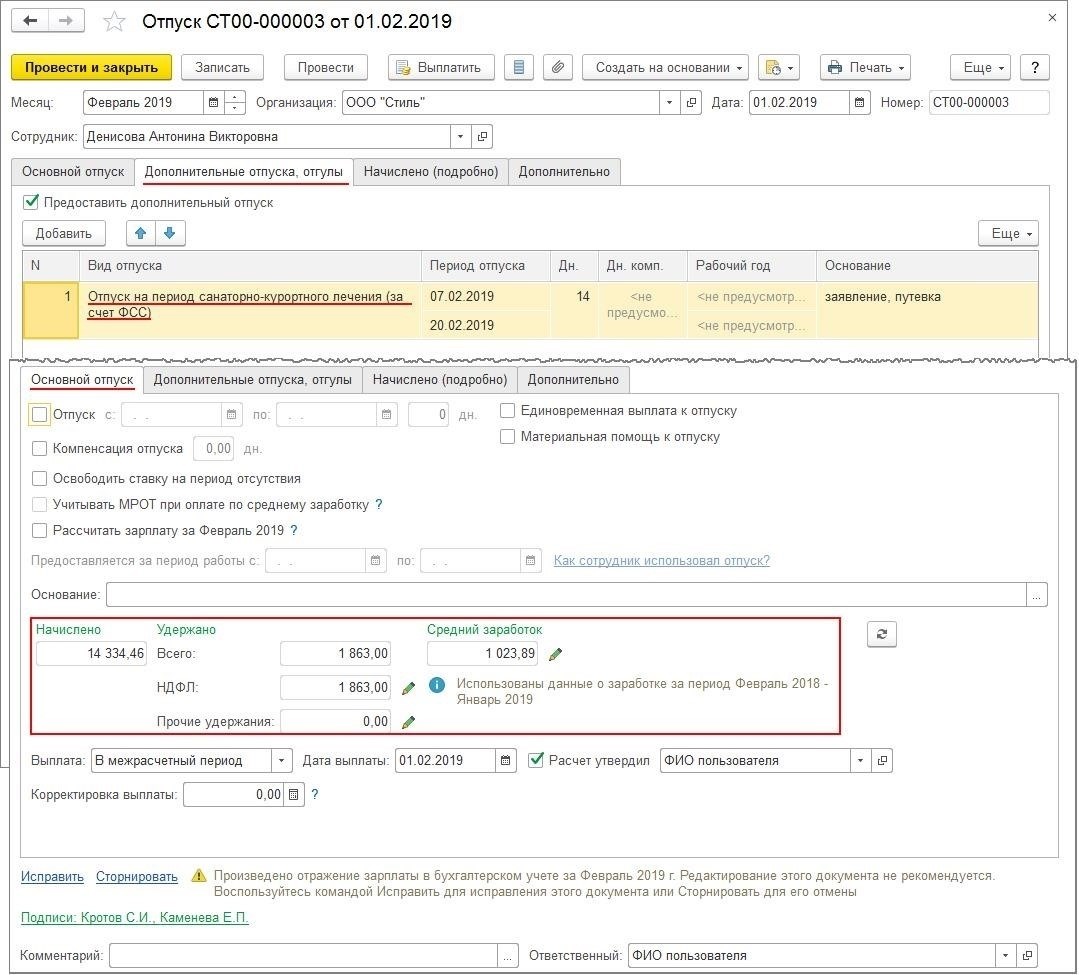This screenshot has height=975, width=1079.
Task: Move vacation row down with blue arrow
Action: (170, 233)
